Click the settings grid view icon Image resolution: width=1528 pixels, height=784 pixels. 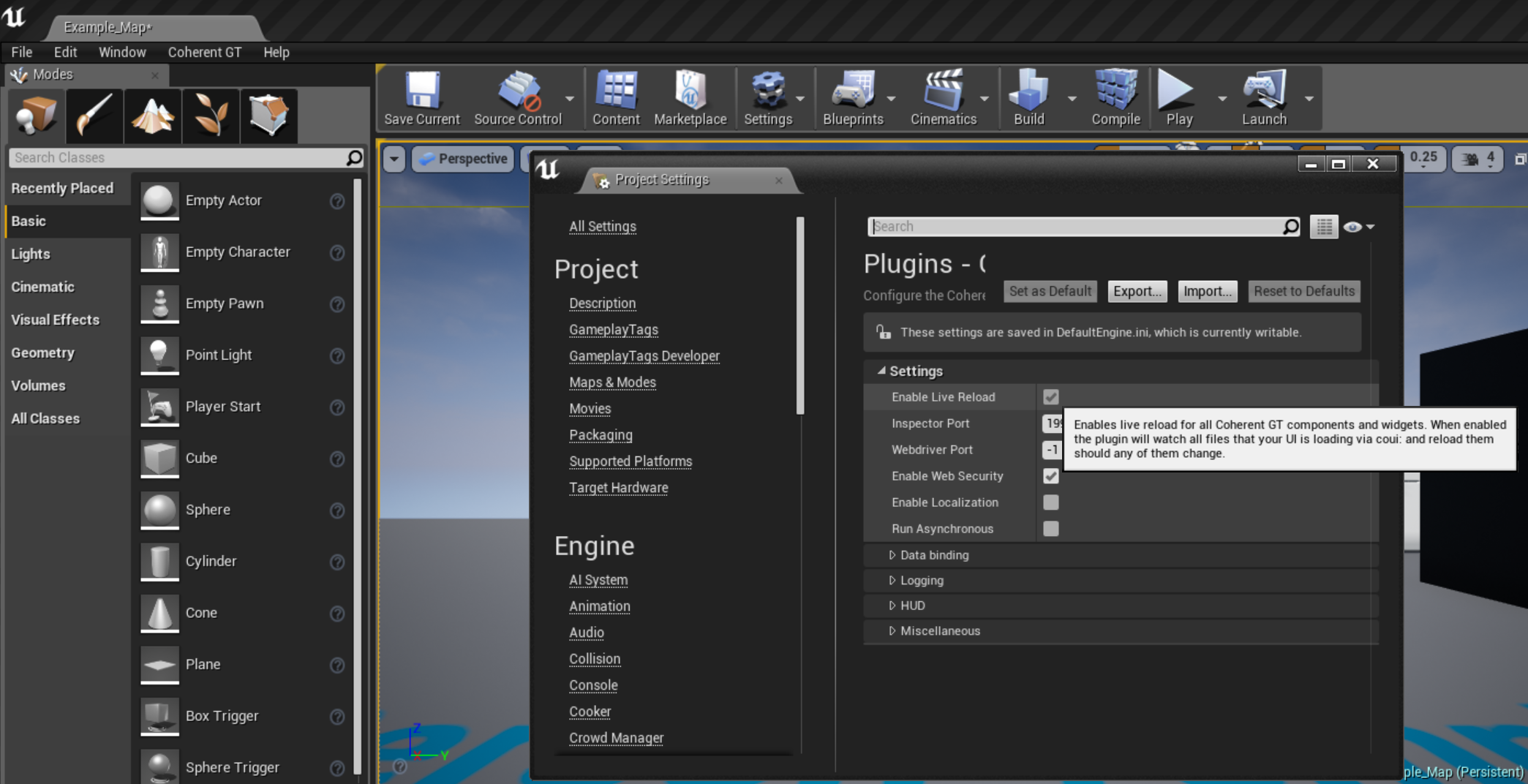point(1323,227)
